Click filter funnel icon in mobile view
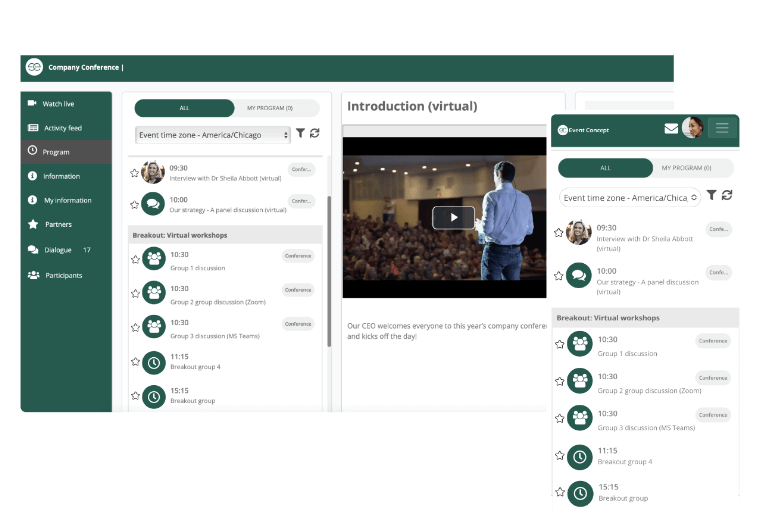 point(712,195)
